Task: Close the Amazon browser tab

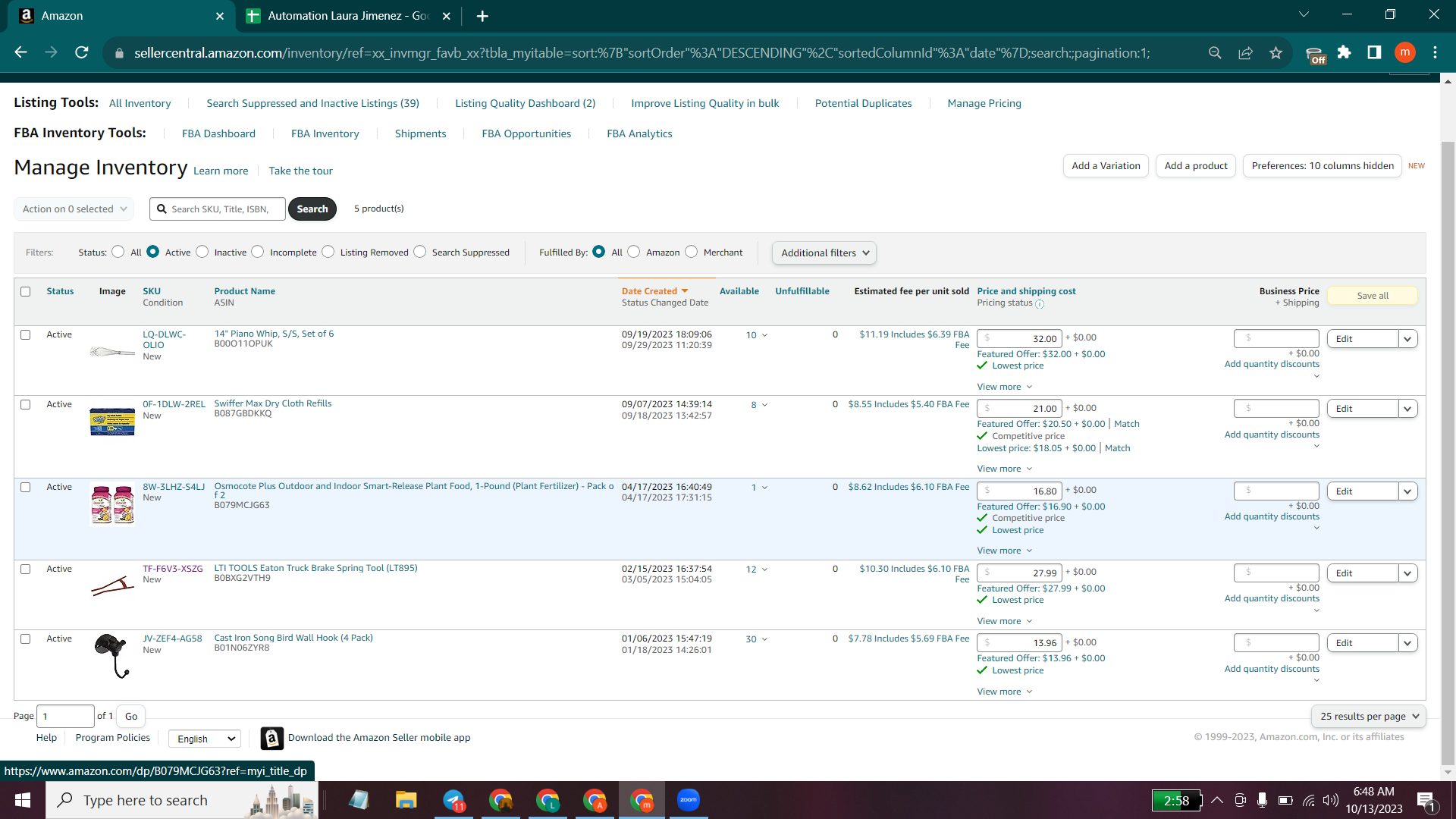Action: 220,16
